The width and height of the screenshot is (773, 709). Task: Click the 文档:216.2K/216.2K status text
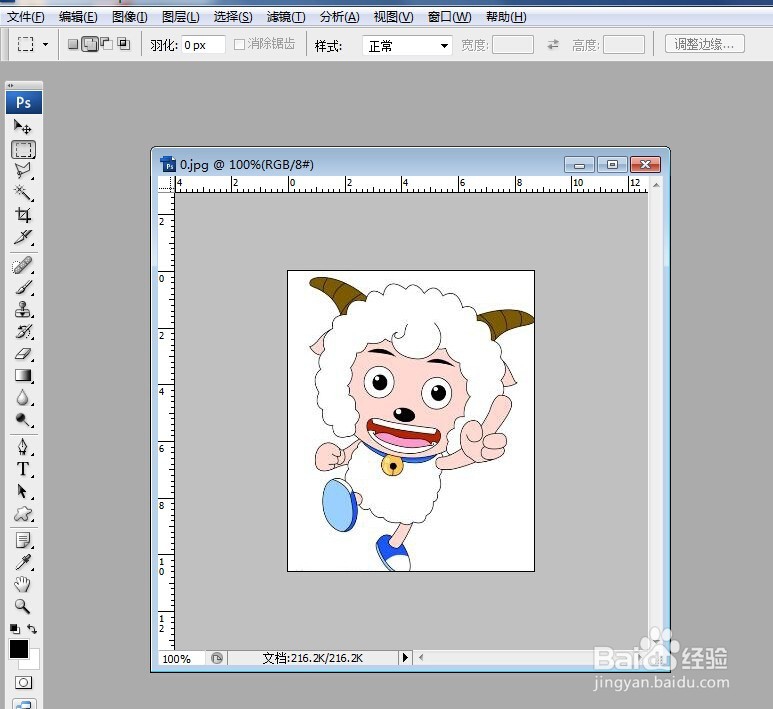click(313, 658)
